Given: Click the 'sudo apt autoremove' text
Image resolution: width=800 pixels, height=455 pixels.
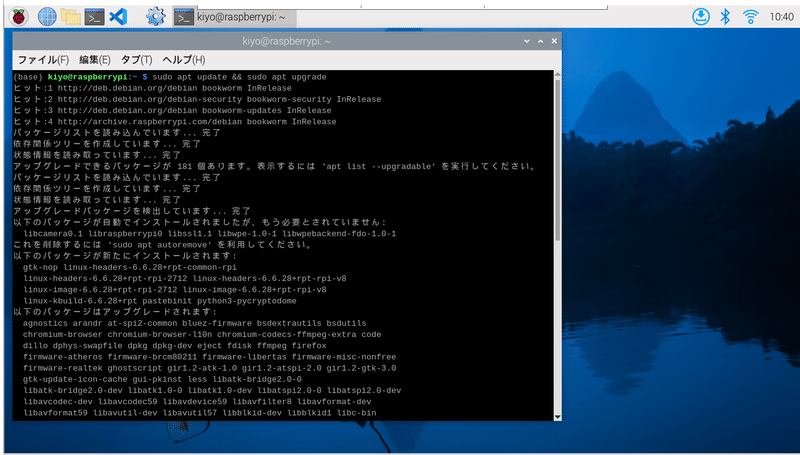Looking at the screenshot, I should coord(158,245).
